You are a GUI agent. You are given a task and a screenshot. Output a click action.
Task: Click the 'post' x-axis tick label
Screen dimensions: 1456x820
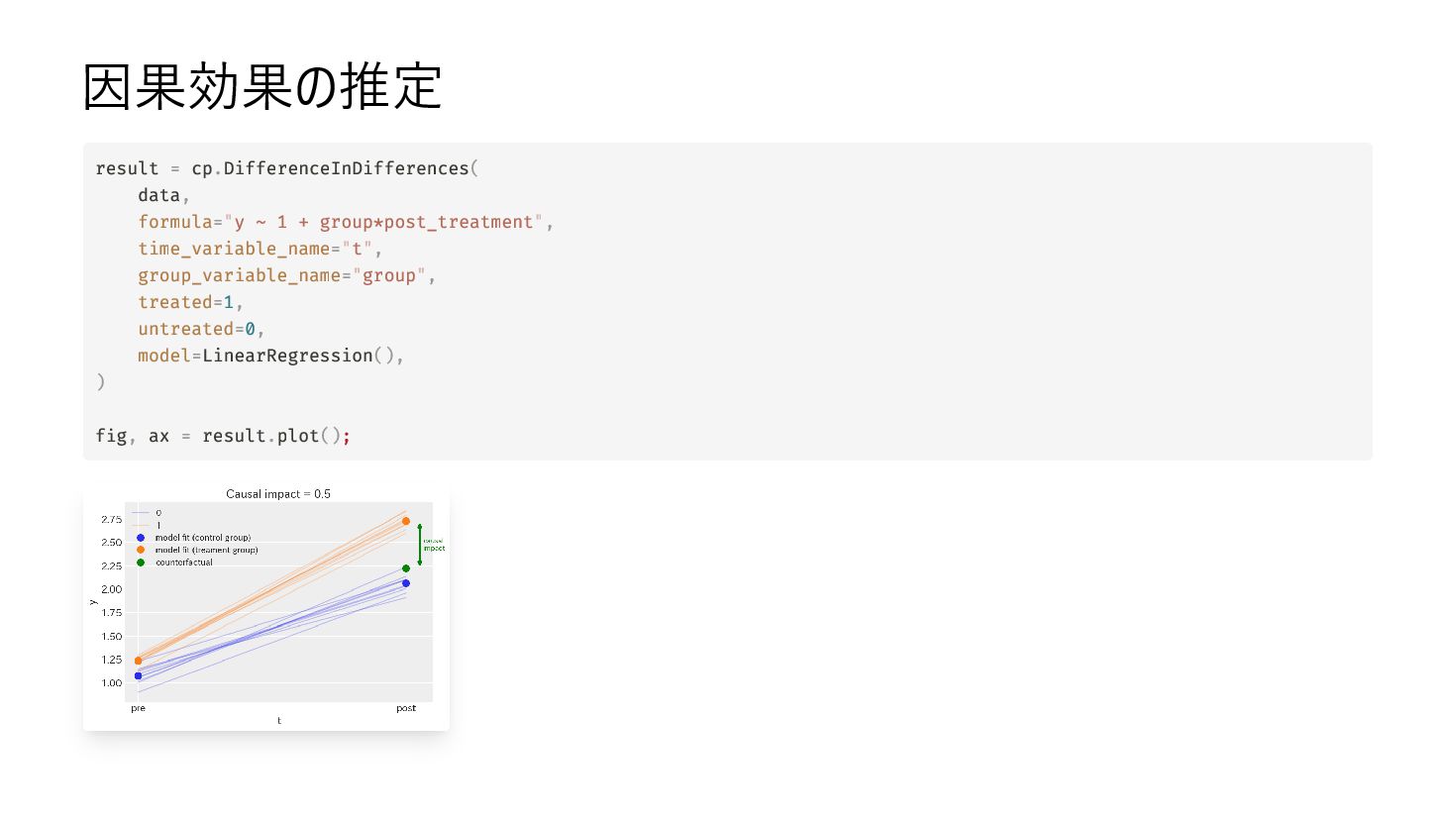[406, 708]
